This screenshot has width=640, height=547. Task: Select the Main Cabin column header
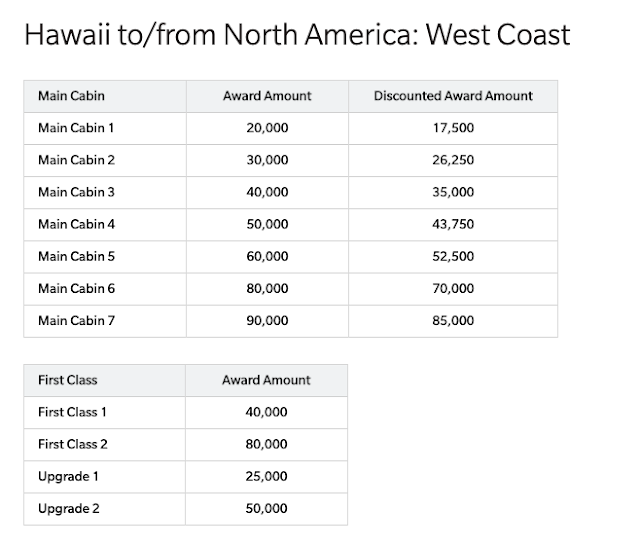click(x=71, y=96)
